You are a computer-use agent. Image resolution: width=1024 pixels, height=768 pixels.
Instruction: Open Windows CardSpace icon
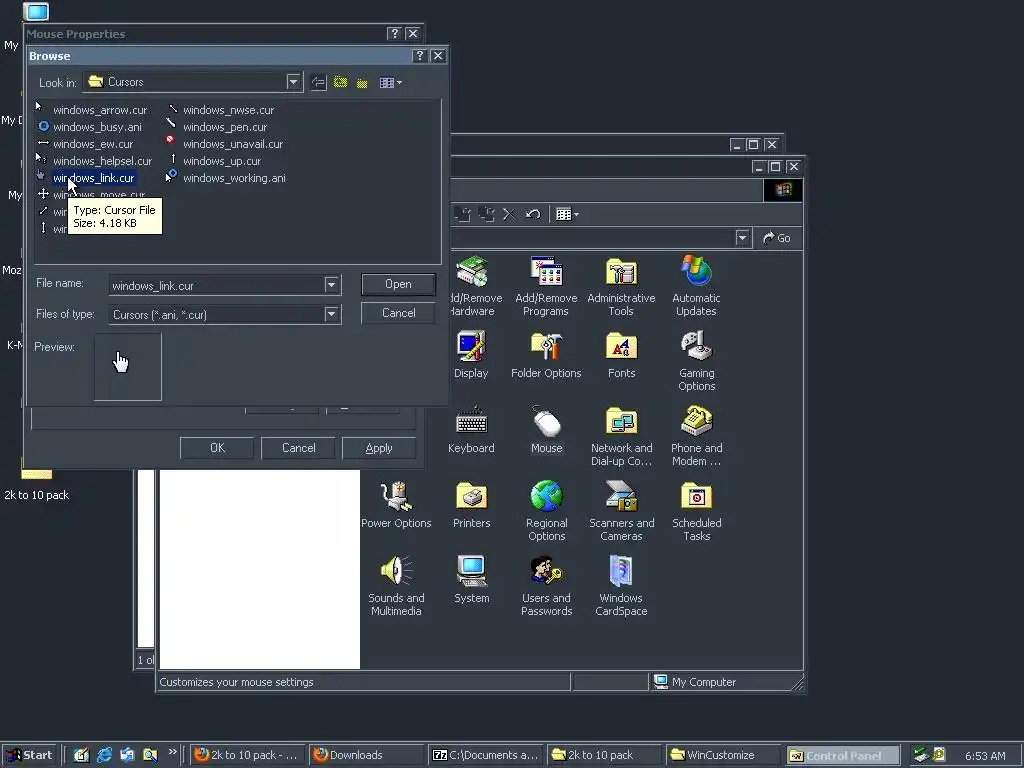(621, 586)
